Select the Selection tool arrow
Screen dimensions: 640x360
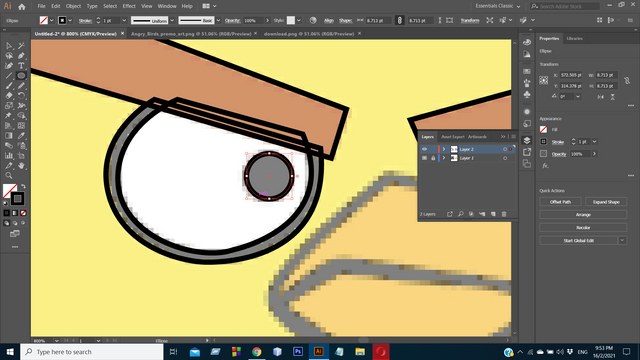9,46
